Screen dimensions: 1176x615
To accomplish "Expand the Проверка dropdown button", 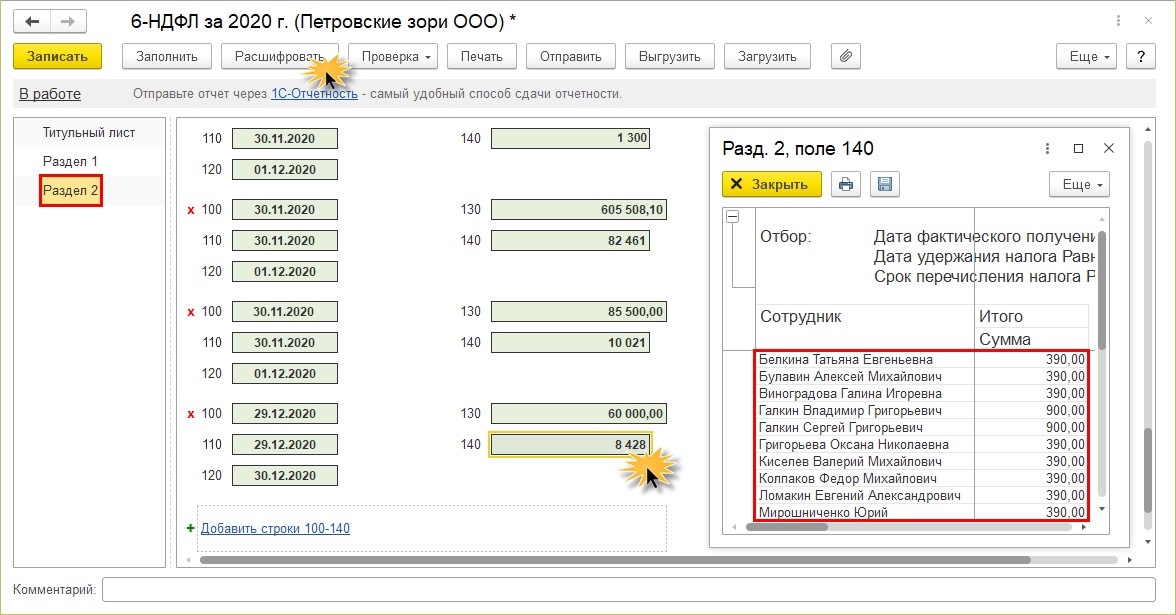I will [393, 56].
